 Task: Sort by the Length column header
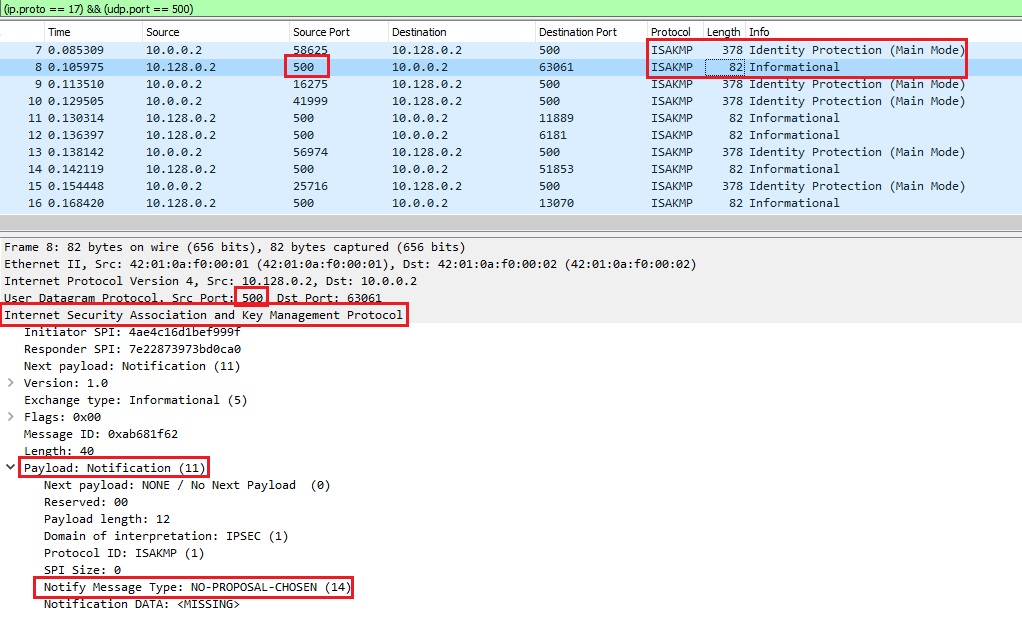724,32
